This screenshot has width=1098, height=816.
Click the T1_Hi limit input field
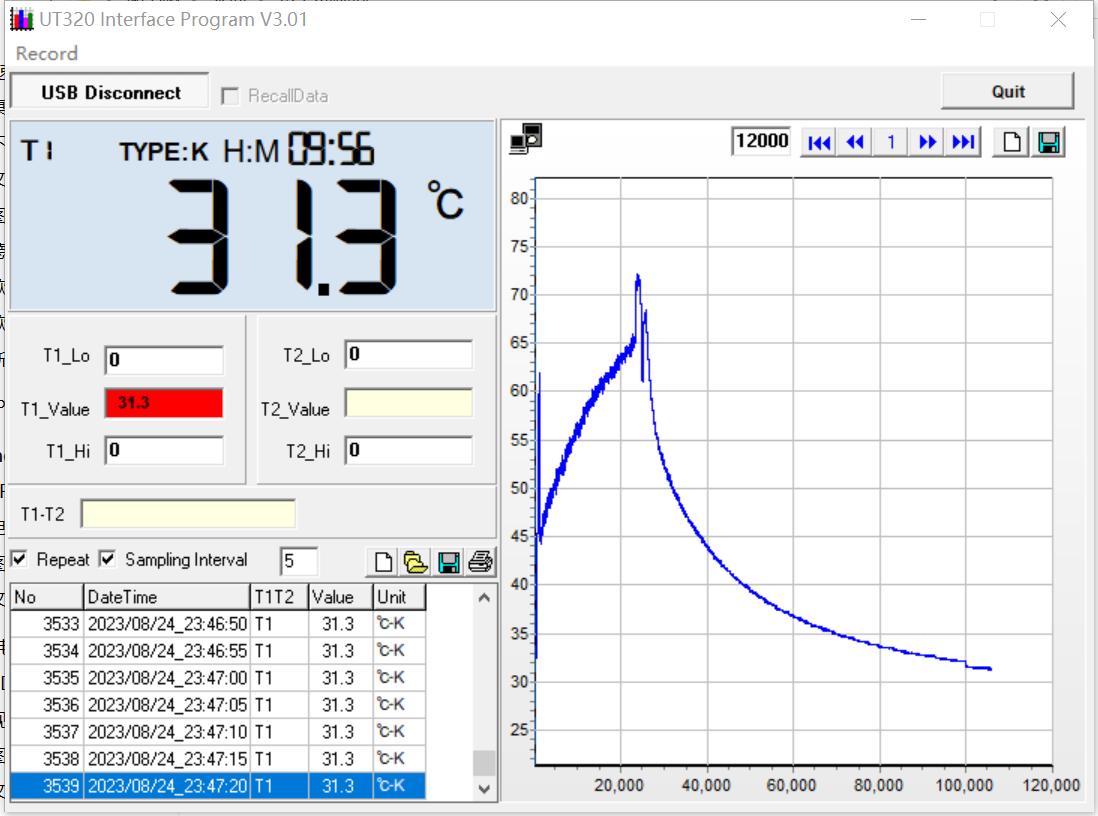click(x=164, y=450)
